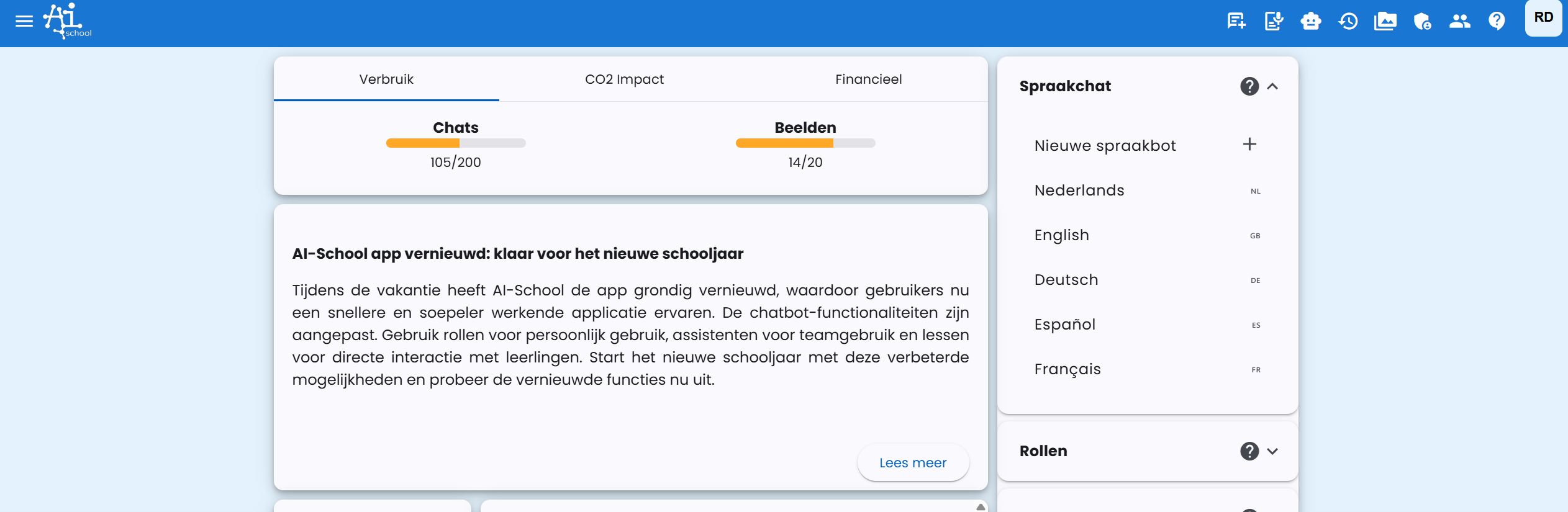The height and width of the screenshot is (512, 1568).
Task: Collapse the Spraakchat panel
Action: click(x=1274, y=86)
